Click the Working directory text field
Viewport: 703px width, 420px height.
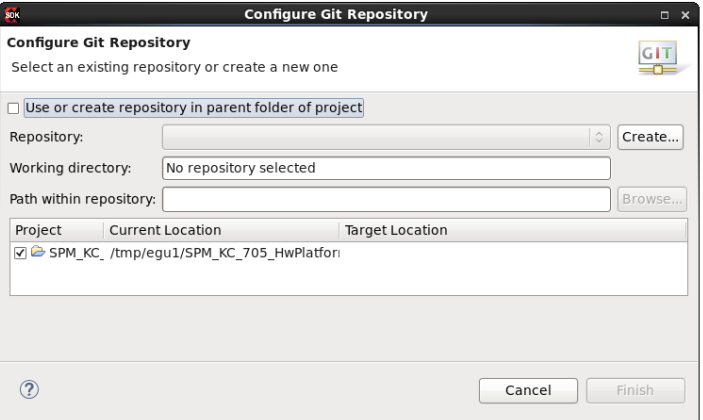(x=386, y=168)
